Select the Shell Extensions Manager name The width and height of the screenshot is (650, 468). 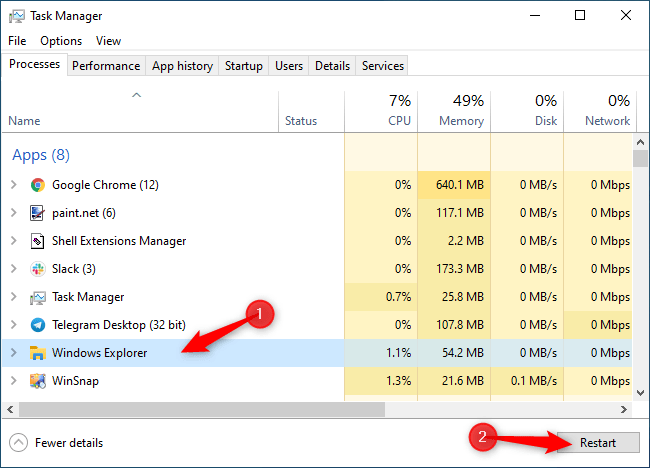tap(119, 241)
